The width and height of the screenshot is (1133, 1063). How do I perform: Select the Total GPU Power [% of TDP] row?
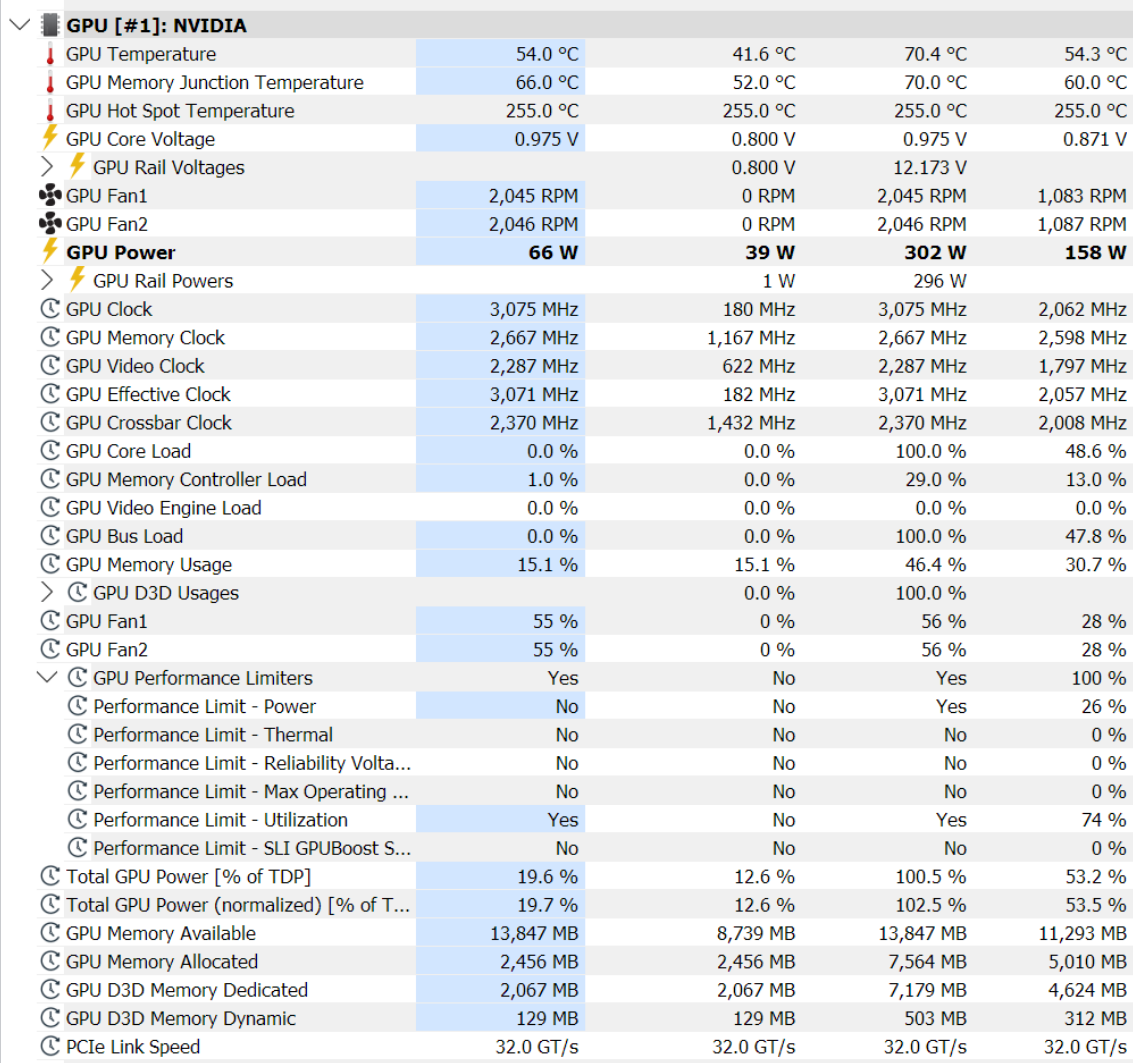(x=188, y=877)
